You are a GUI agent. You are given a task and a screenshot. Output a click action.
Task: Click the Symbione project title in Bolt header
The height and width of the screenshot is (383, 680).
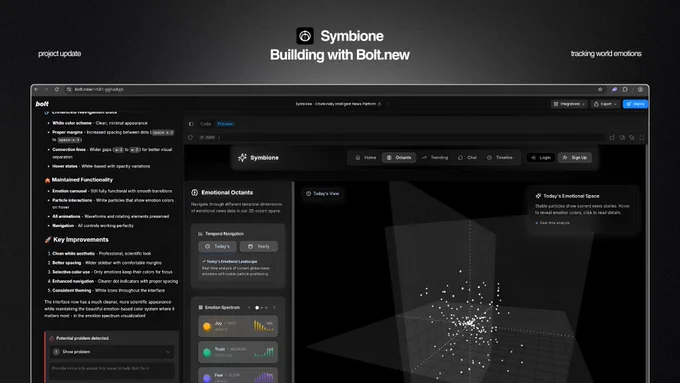336,104
